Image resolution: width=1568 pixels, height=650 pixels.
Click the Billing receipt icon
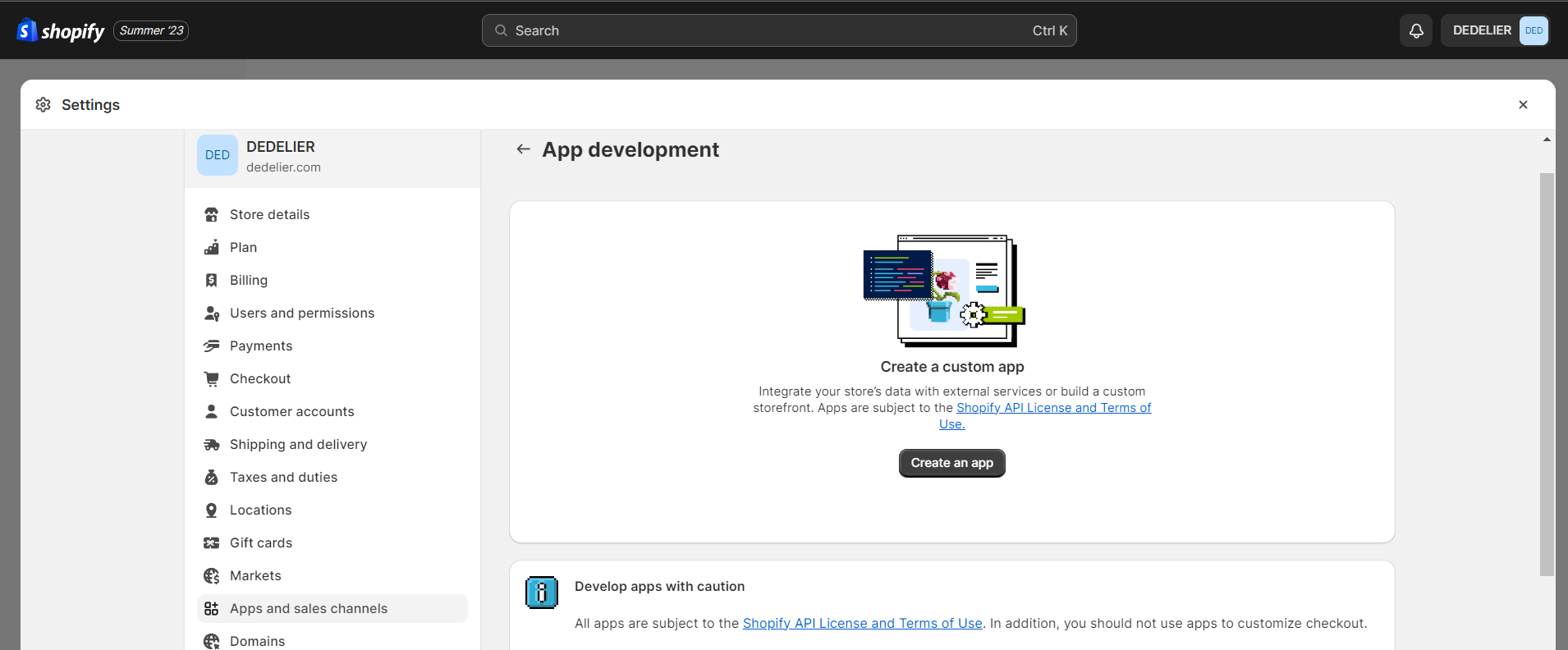coord(211,280)
